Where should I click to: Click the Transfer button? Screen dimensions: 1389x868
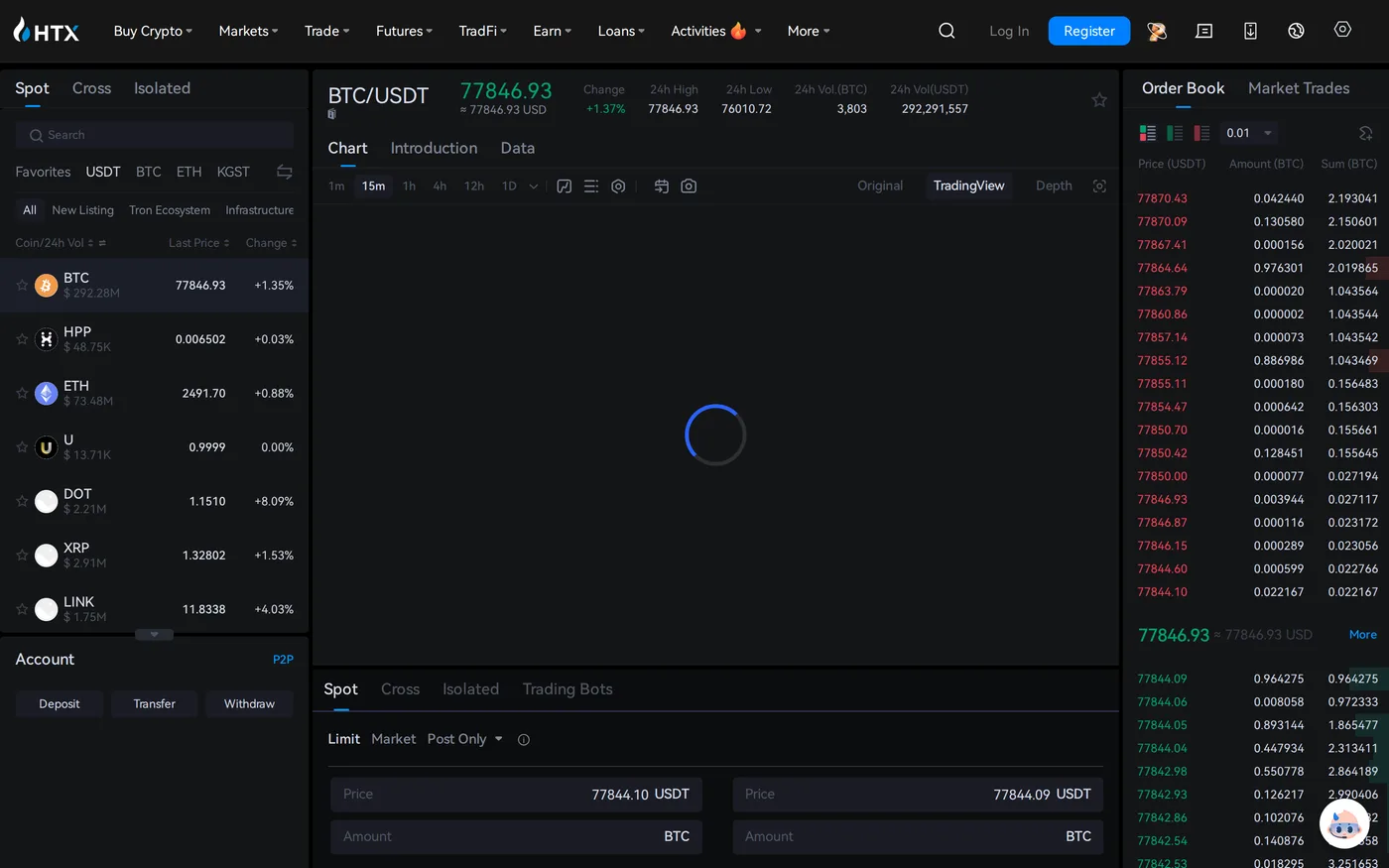tap(154, 704)
